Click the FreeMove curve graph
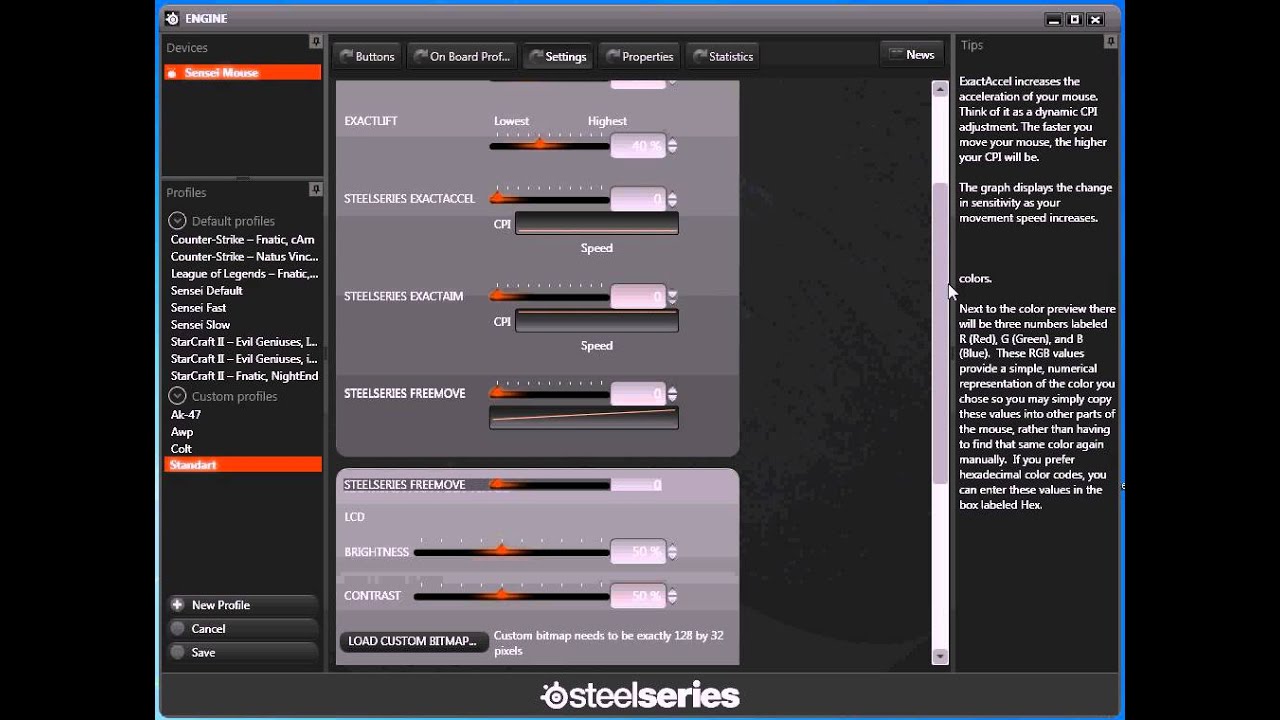The width and height of the screenshot is (1280, 720). (584, 417)
